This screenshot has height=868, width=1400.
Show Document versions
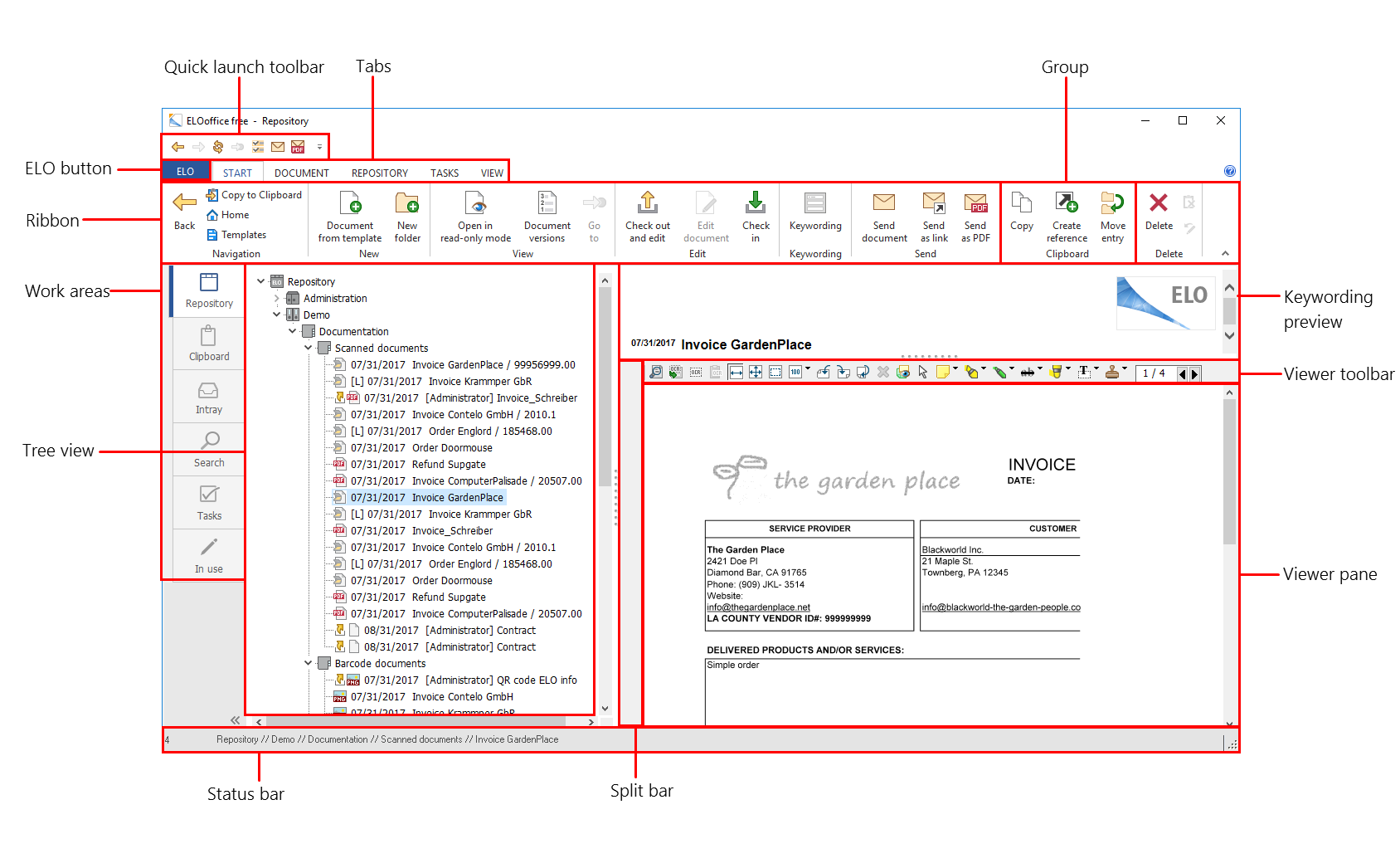click(547, 217)
